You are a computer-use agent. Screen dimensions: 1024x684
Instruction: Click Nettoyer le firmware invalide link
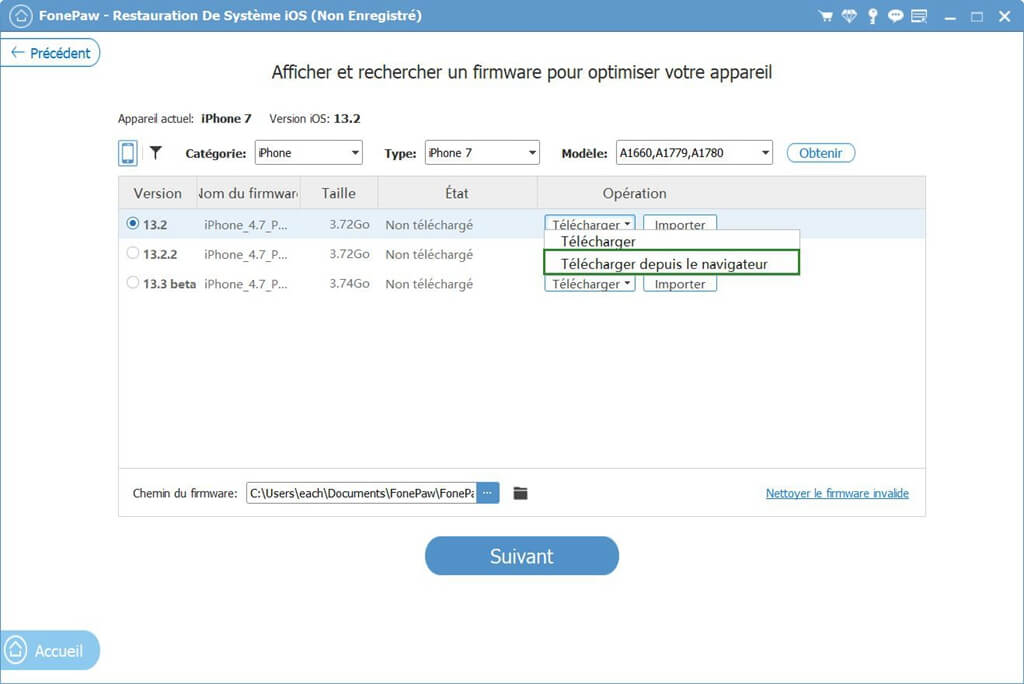click(x=837, y=493)
